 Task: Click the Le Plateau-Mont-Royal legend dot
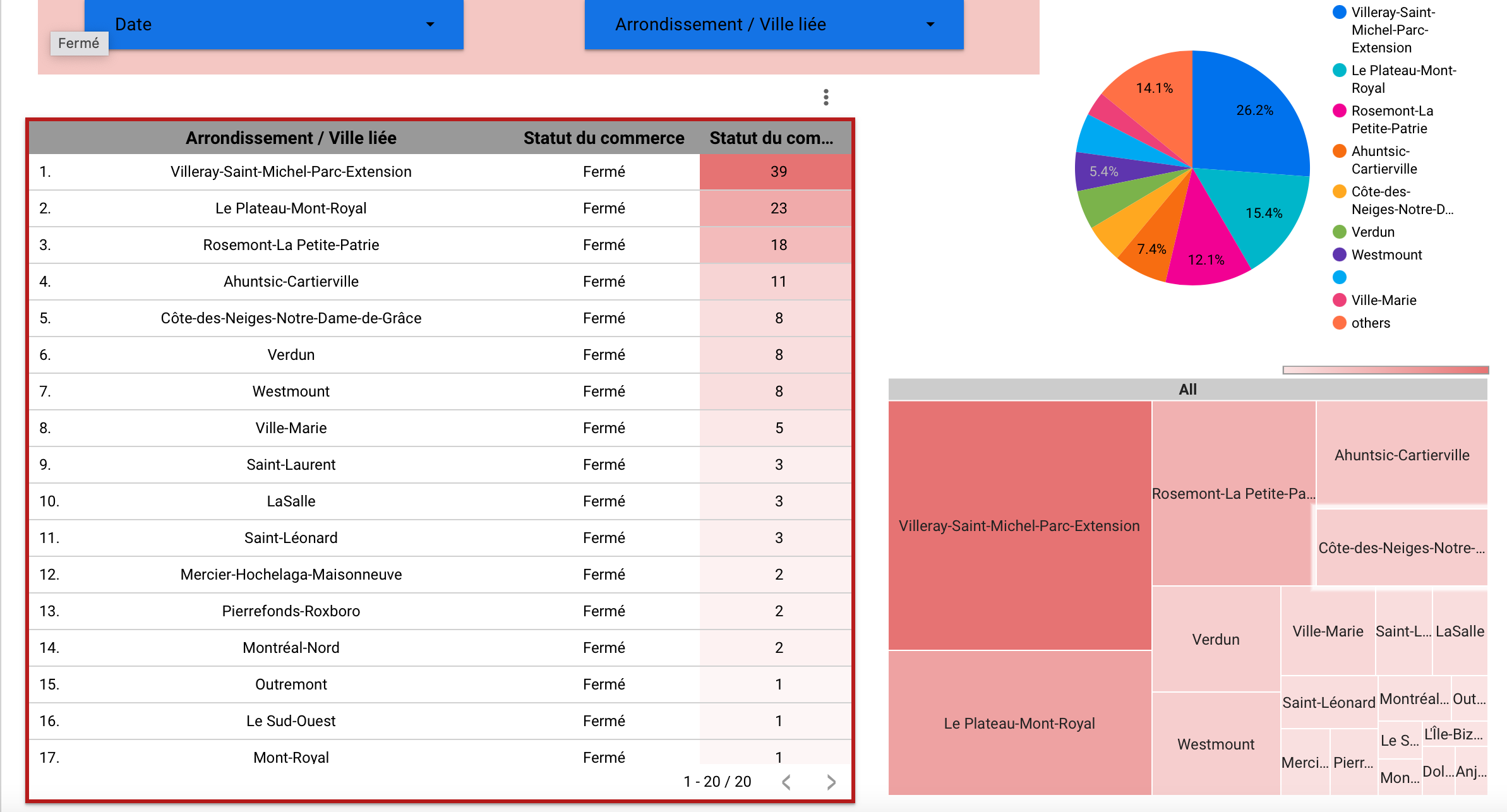(x=1339, y=71)
